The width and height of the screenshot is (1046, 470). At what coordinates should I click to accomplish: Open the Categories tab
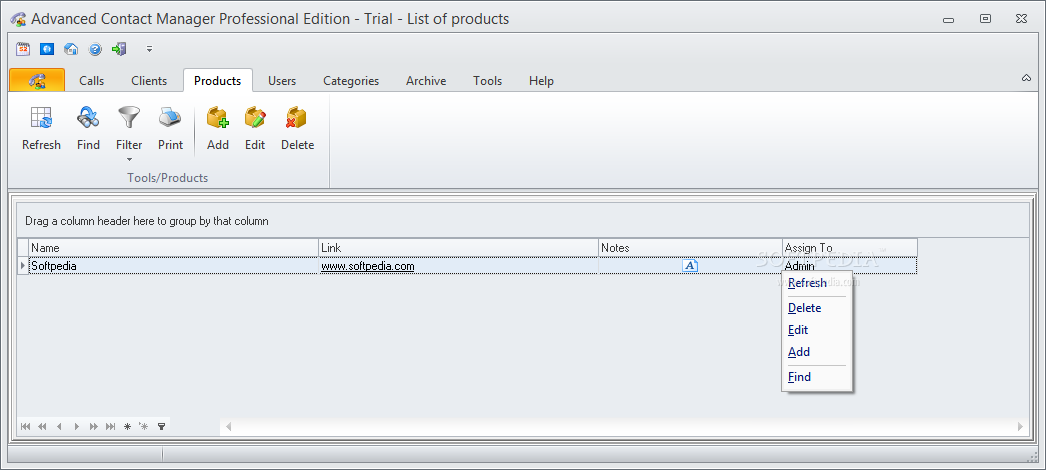(x=351, y=81)
